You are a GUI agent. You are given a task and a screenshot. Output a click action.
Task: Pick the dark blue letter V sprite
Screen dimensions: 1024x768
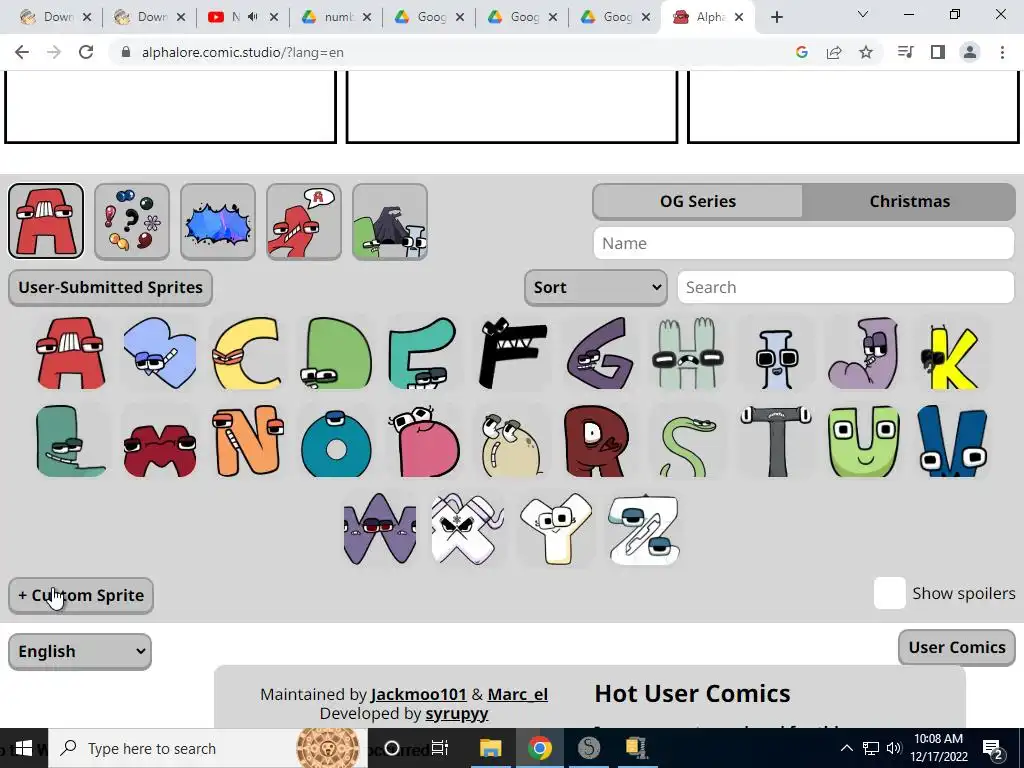952,441
